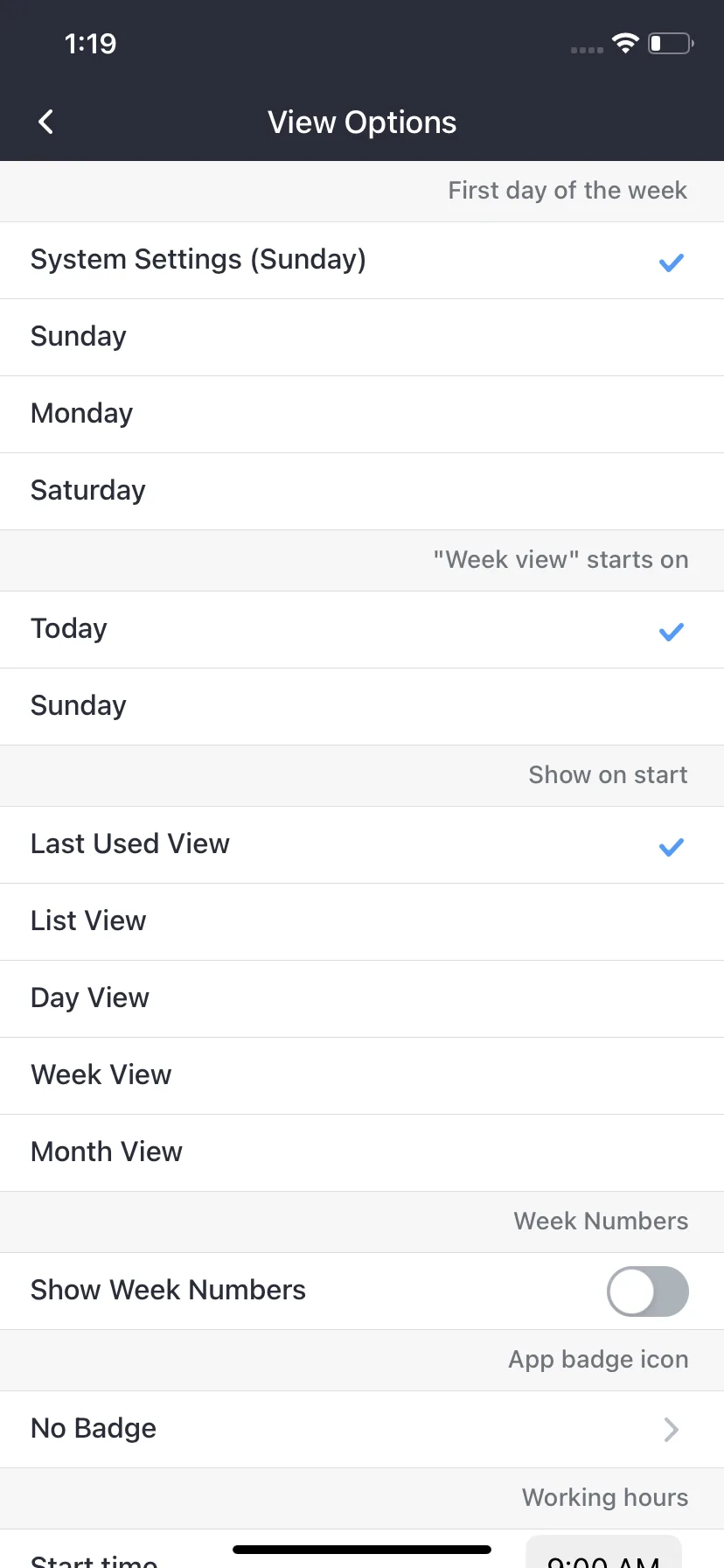This screenshot has height=1568, width=724.
Task: Select Monday as first day of week
Action: pos(362,414)
